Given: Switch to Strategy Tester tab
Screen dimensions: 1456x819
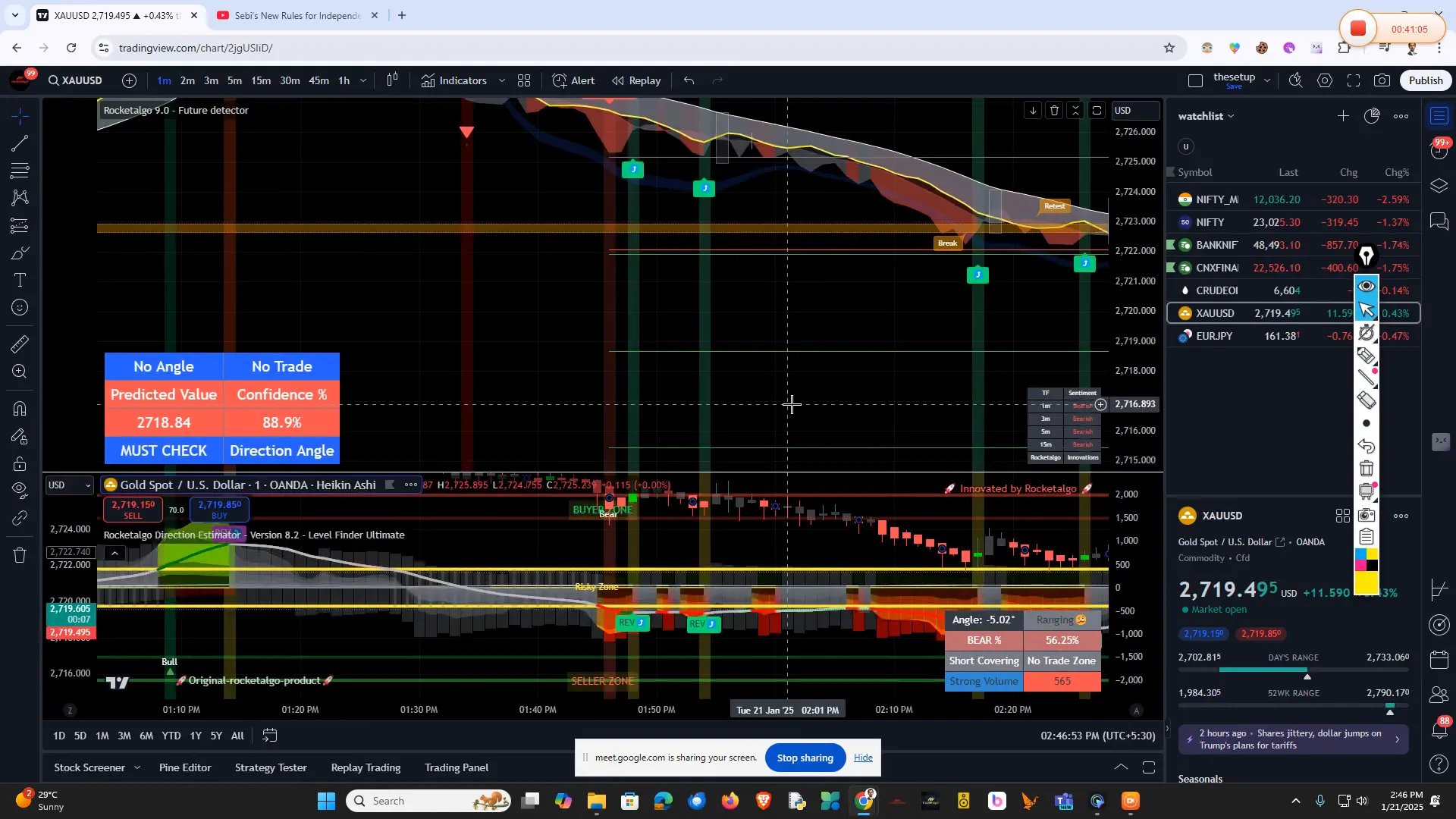Looking at the screenshot, I should click(271, 768).
